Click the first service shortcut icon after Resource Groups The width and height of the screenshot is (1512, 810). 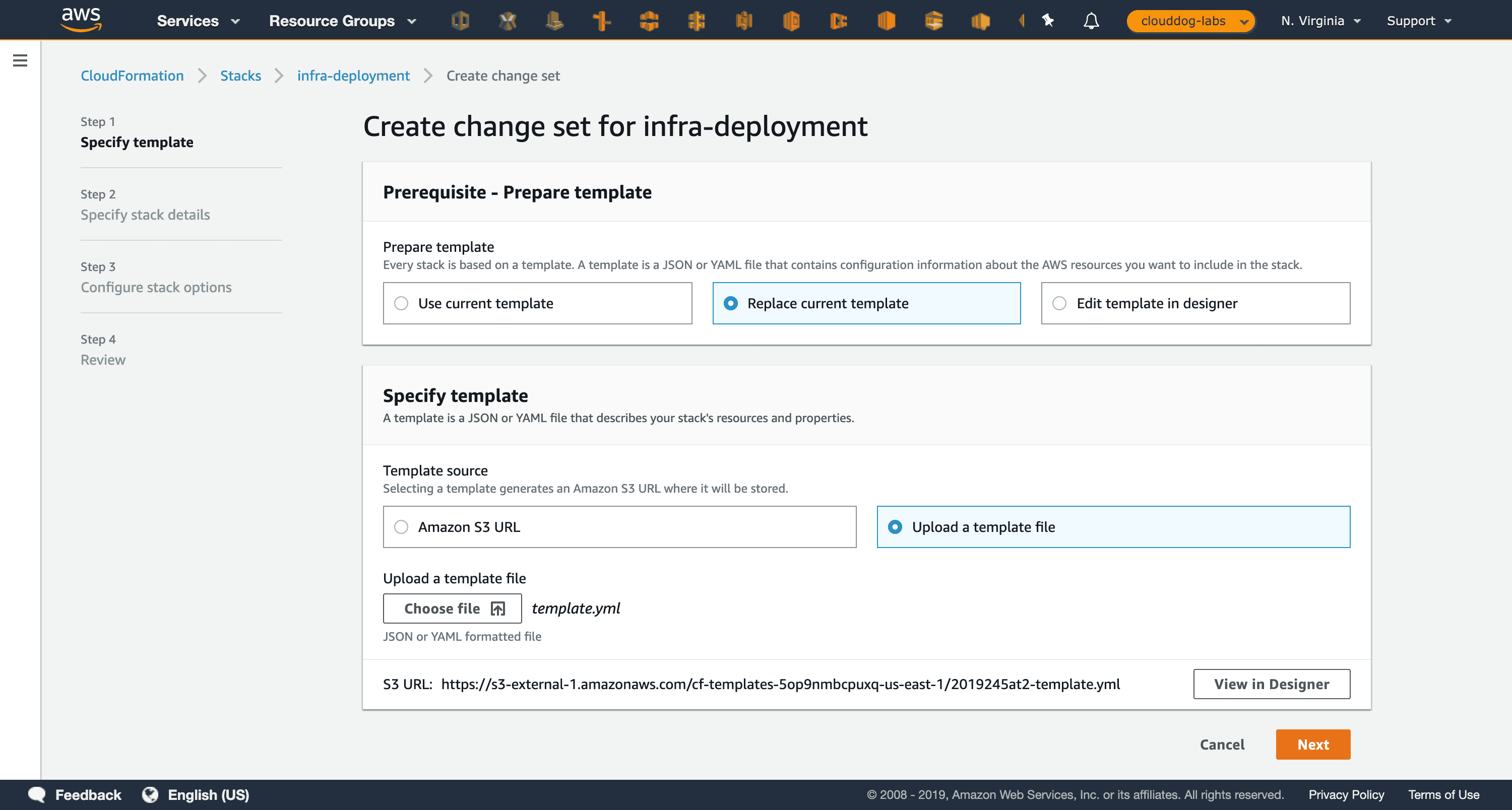click(x=460, y=21)
